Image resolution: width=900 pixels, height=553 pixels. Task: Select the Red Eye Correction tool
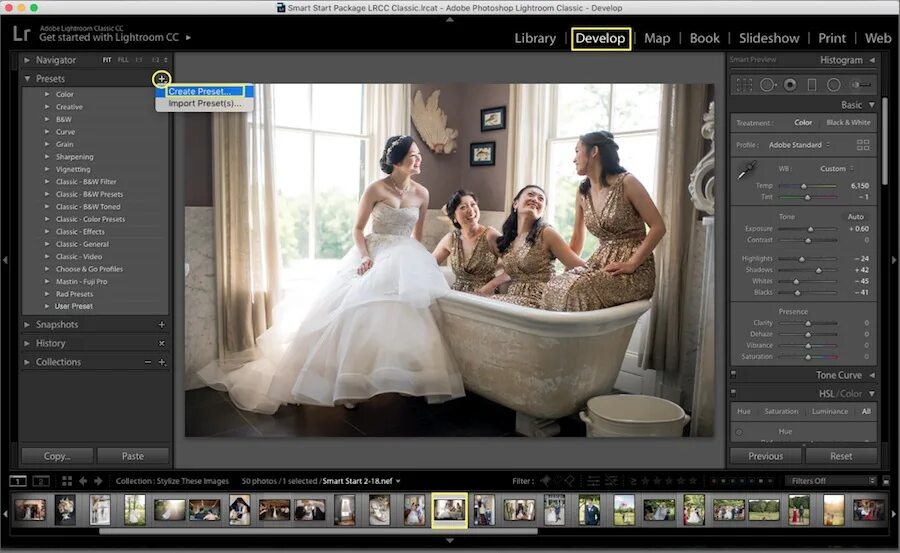[x=790, y=85]
